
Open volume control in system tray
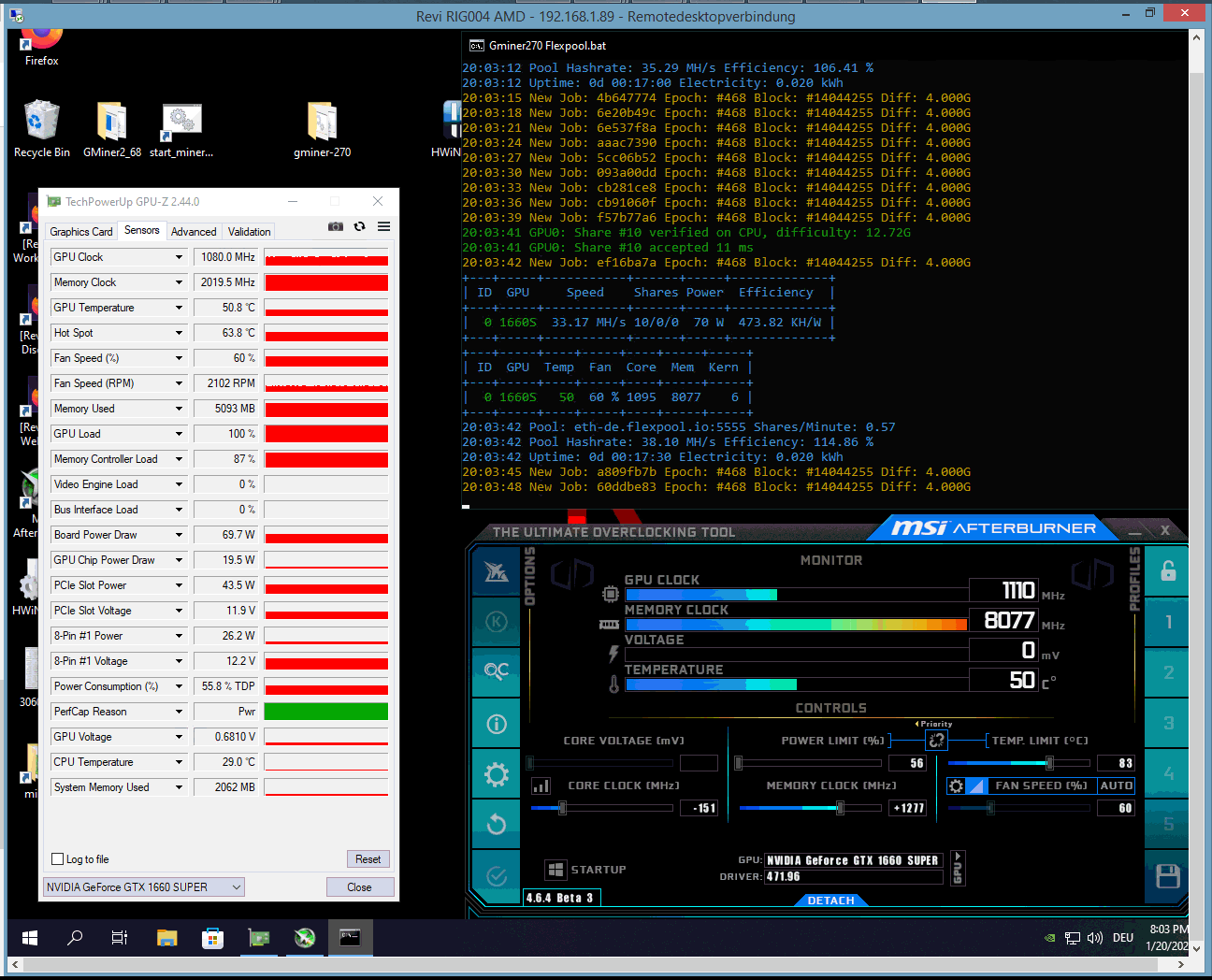tap(1095, 938)
